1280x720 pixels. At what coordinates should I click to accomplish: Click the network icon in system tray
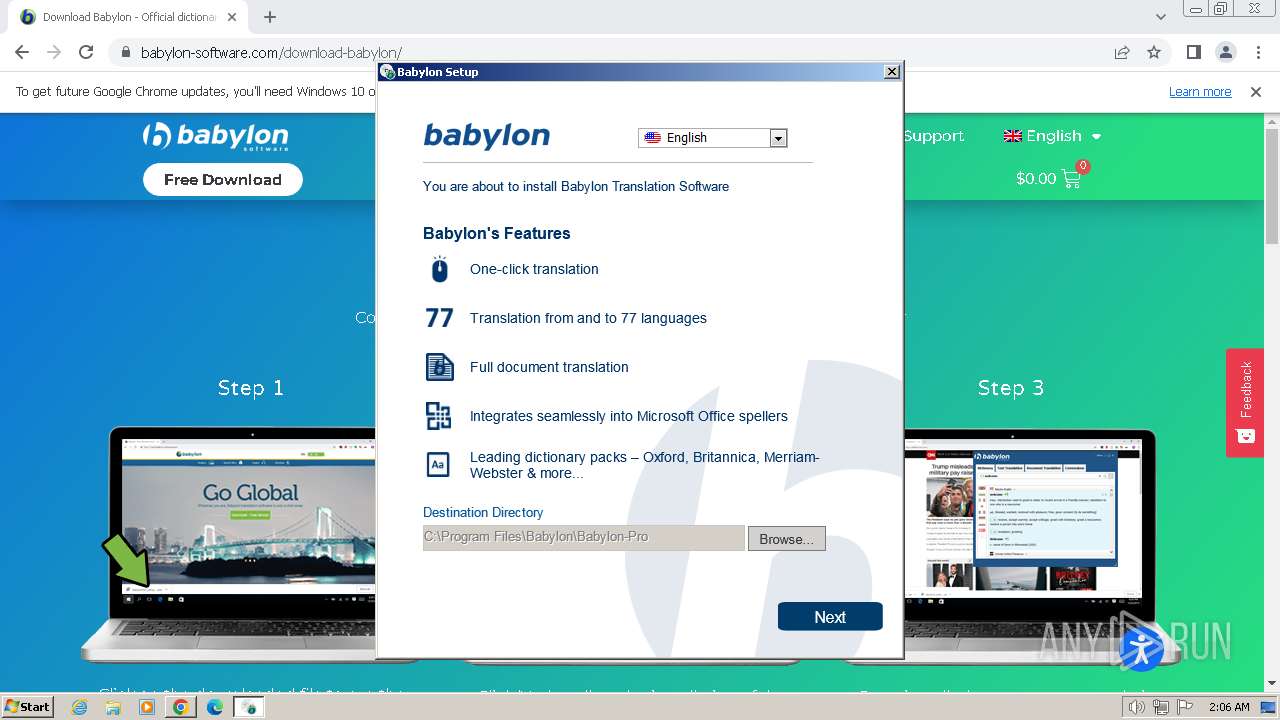(1160, 707)
